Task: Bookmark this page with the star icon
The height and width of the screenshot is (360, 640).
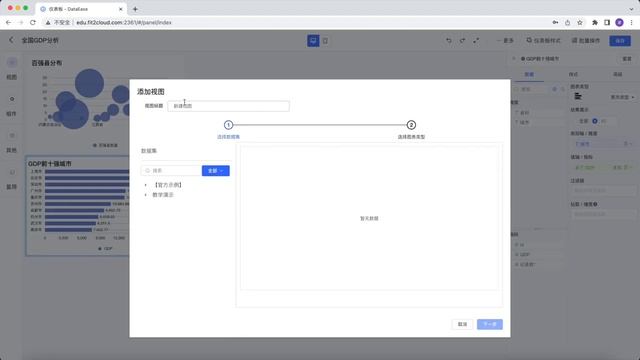Action: [580, 22]
